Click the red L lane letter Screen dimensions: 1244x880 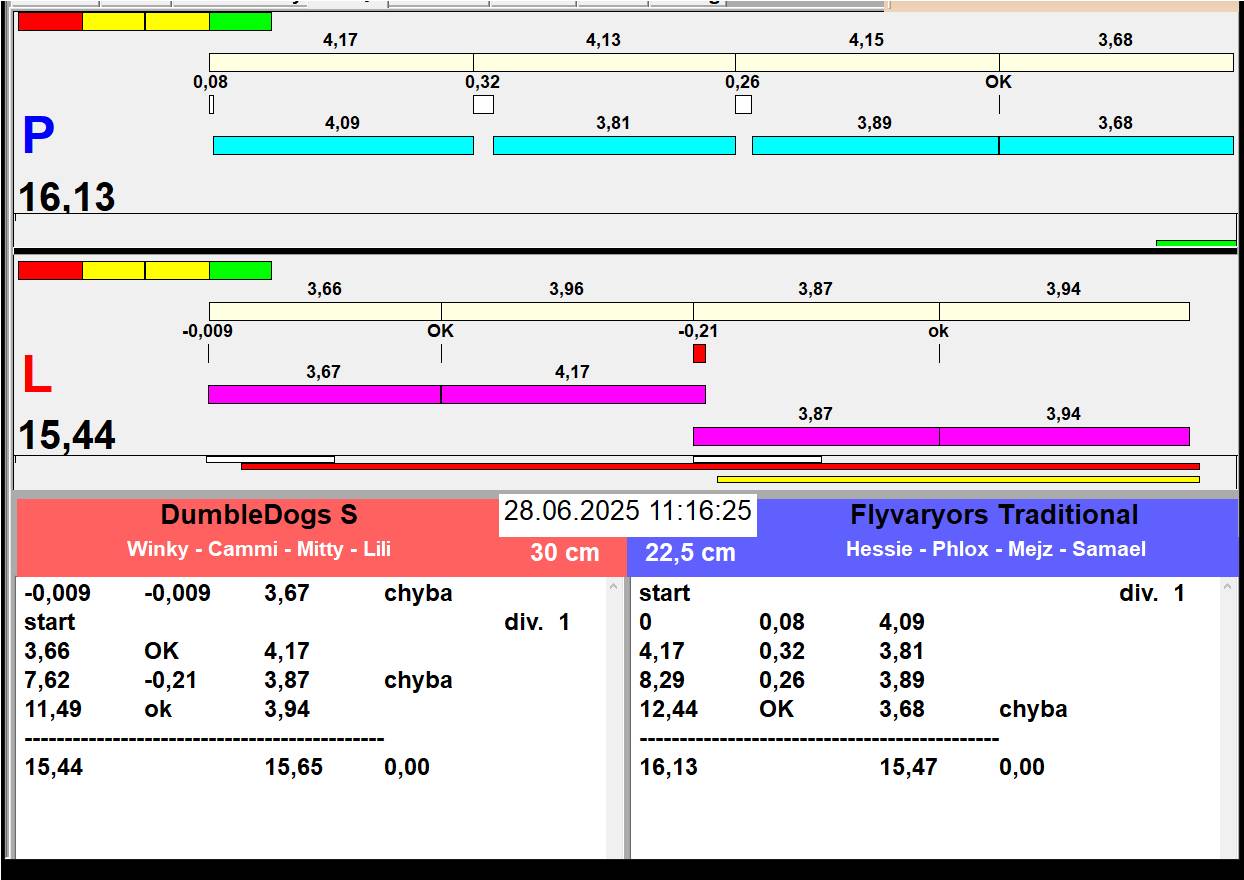(37, 376)
